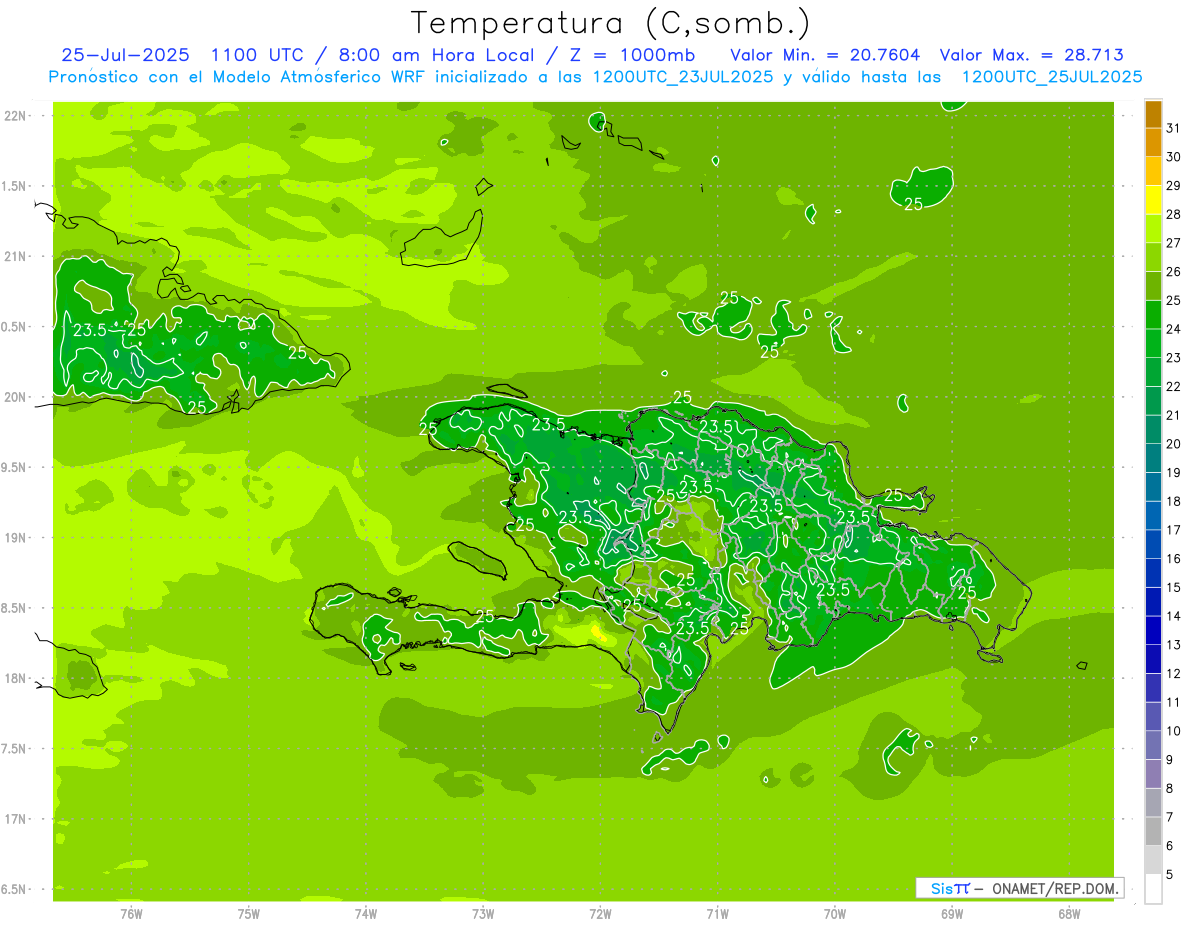Click the legend value "15"
Screen dimensions: 1200x927
1173,587
